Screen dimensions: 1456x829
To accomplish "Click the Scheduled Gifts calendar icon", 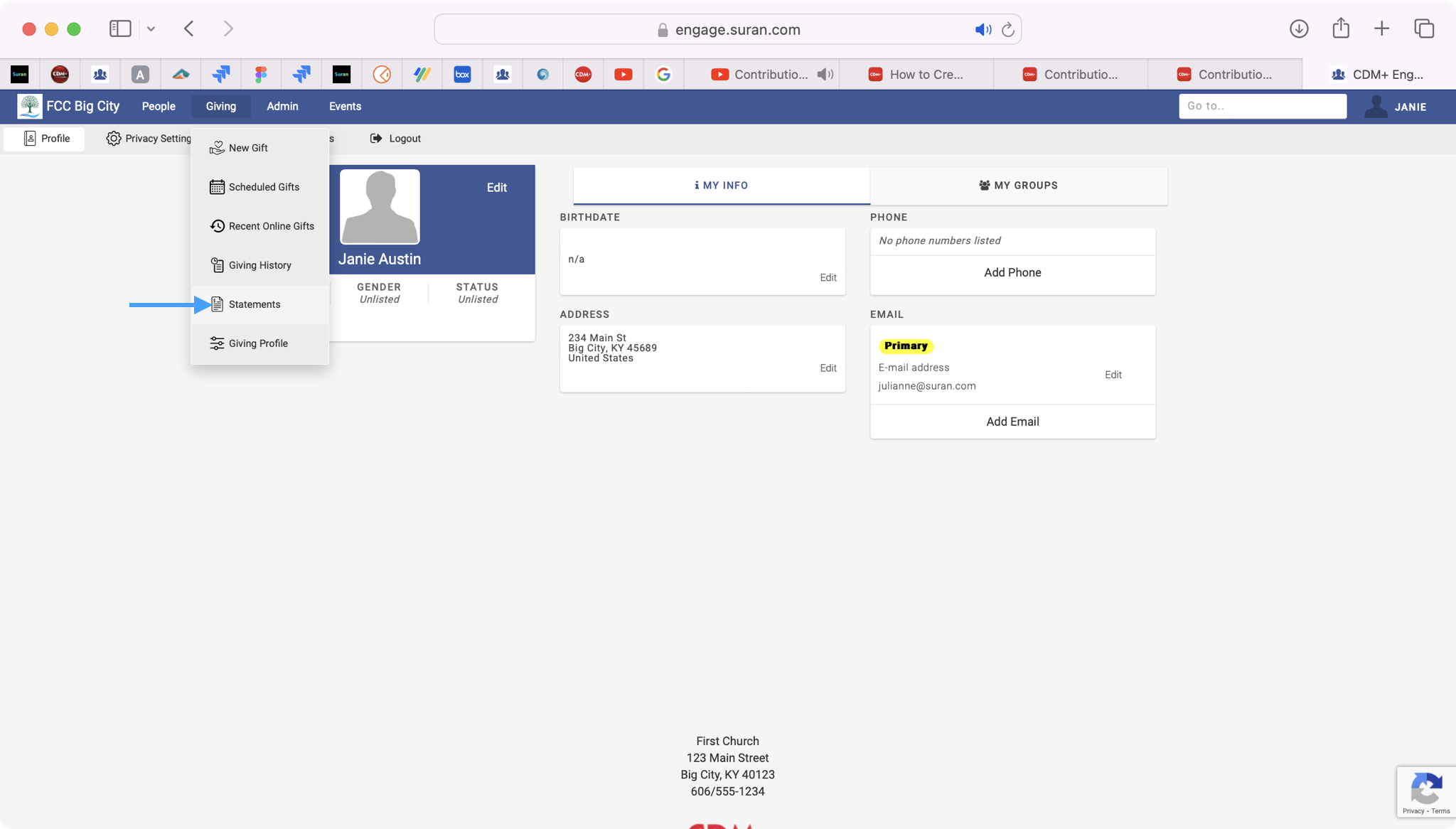I will coord(217,187).
